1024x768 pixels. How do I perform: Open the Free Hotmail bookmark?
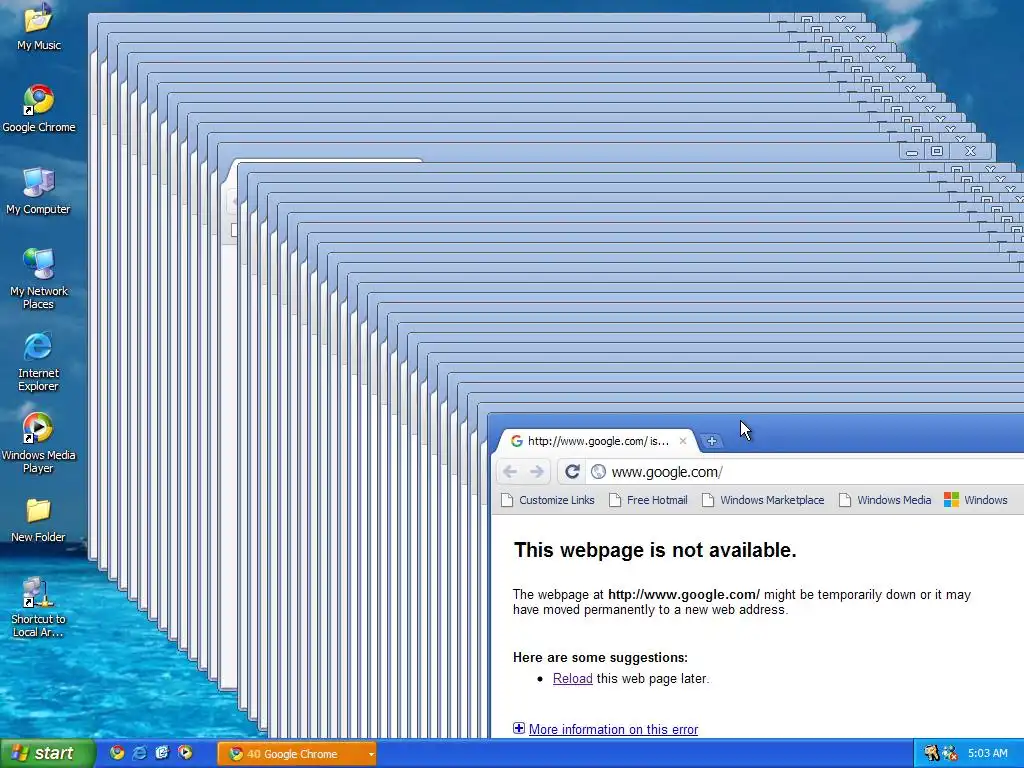point(648,500)
